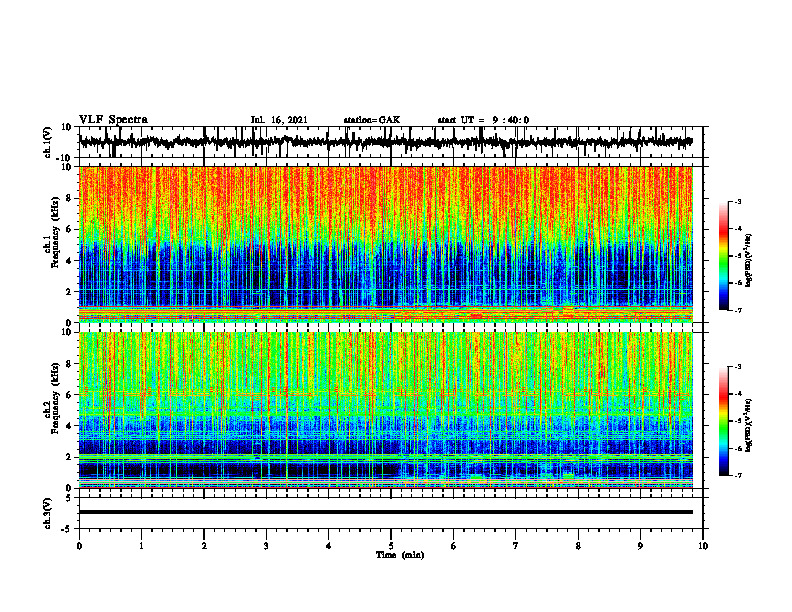This screenshot has height=612, width=792.
Task: Click the "ch.1(V)" waveform axis label
Action: (47, 142)
